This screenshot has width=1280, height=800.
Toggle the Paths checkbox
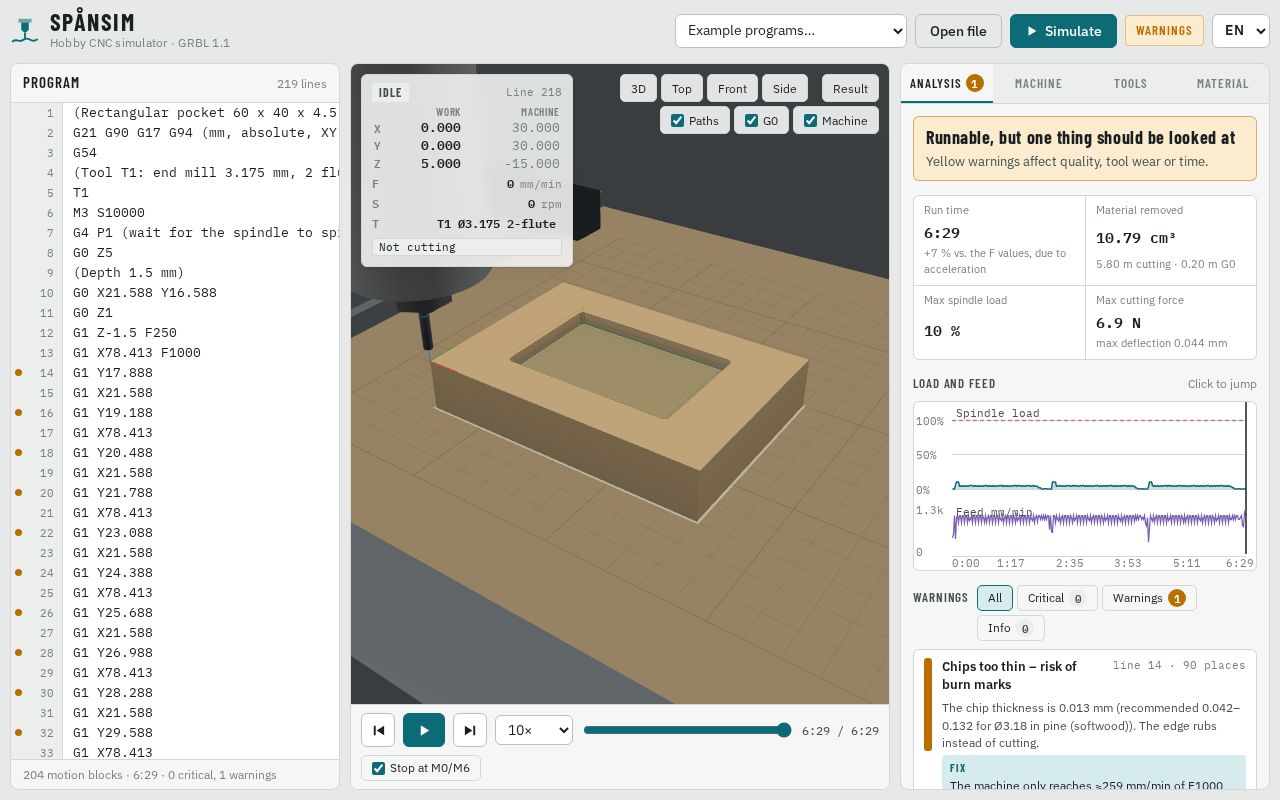[678, 121]
